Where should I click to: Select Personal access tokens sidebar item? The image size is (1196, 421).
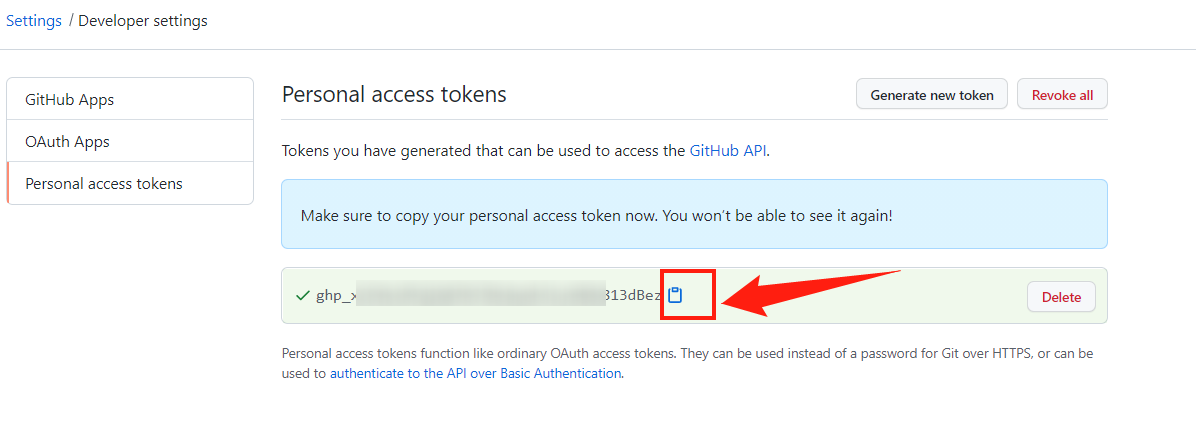coord(130,183)
